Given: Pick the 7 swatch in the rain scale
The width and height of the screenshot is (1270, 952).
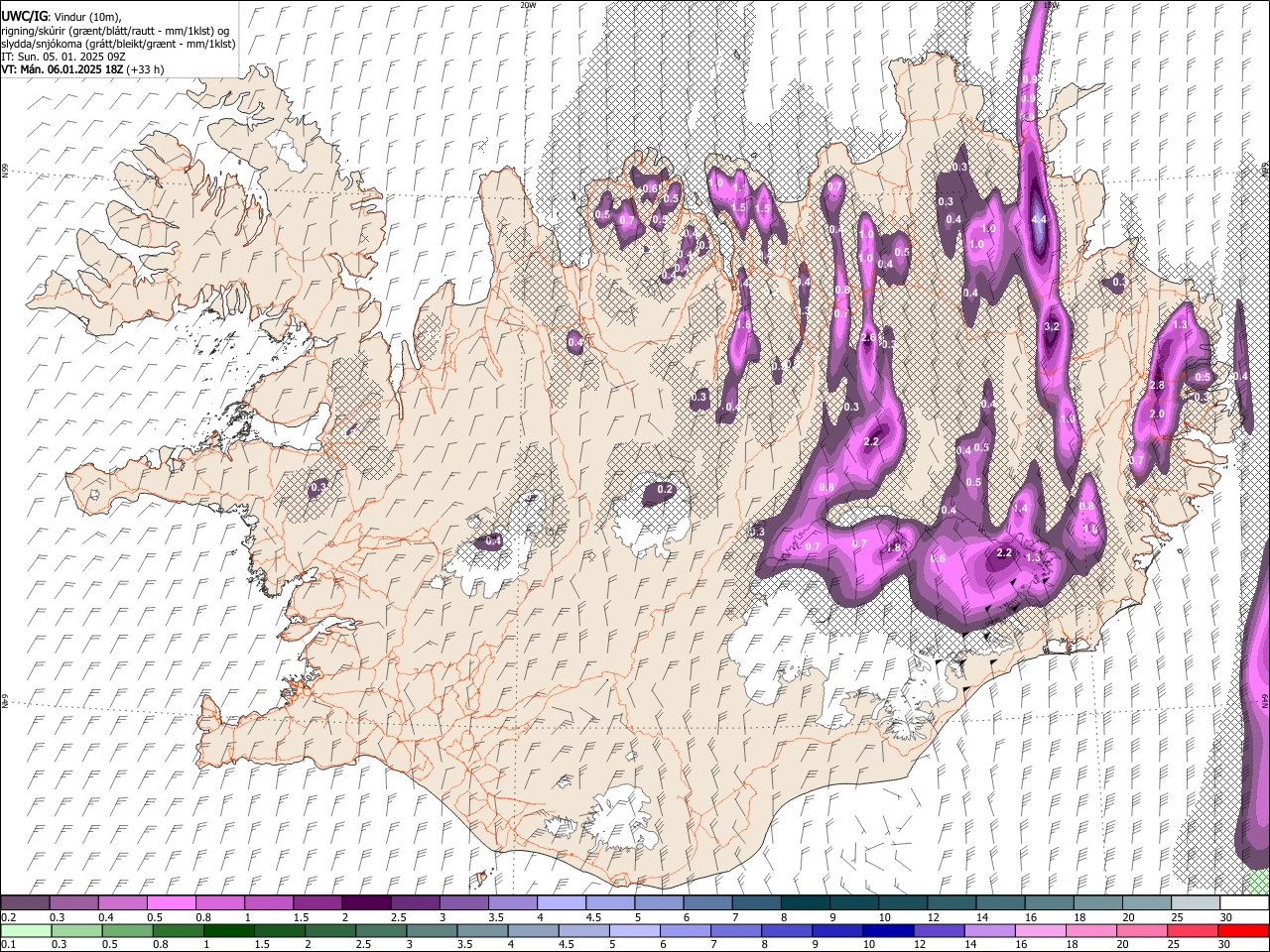Looking at the screenshot, I should (736, 930).
